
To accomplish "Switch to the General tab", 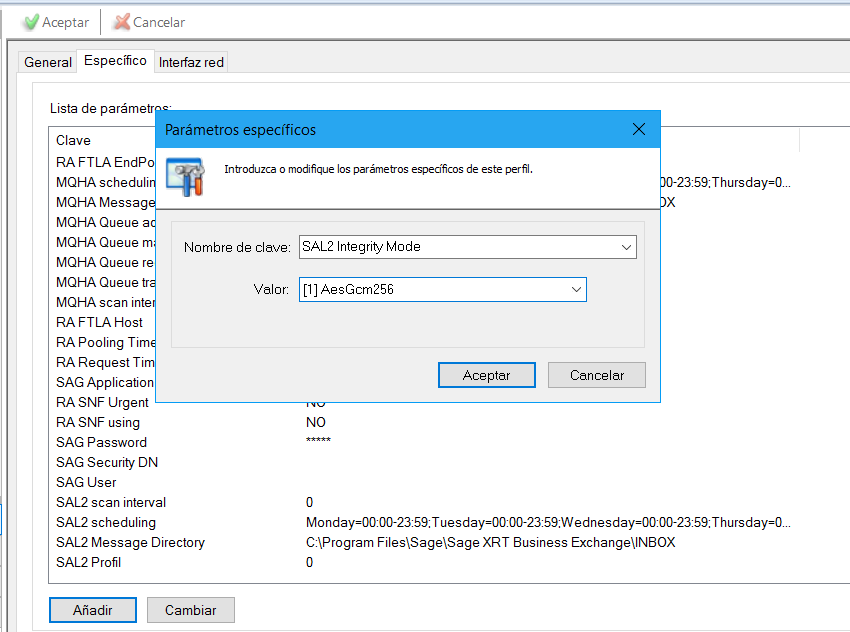I will [48, 62].
